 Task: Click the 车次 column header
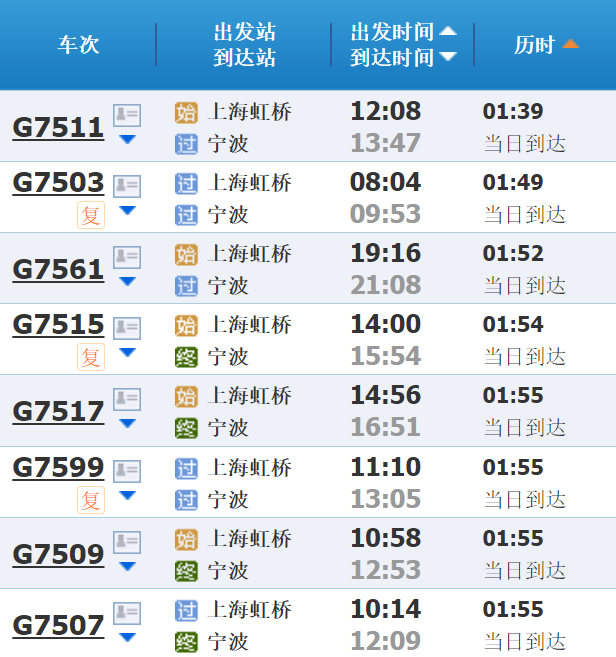(x=78, y=44)
